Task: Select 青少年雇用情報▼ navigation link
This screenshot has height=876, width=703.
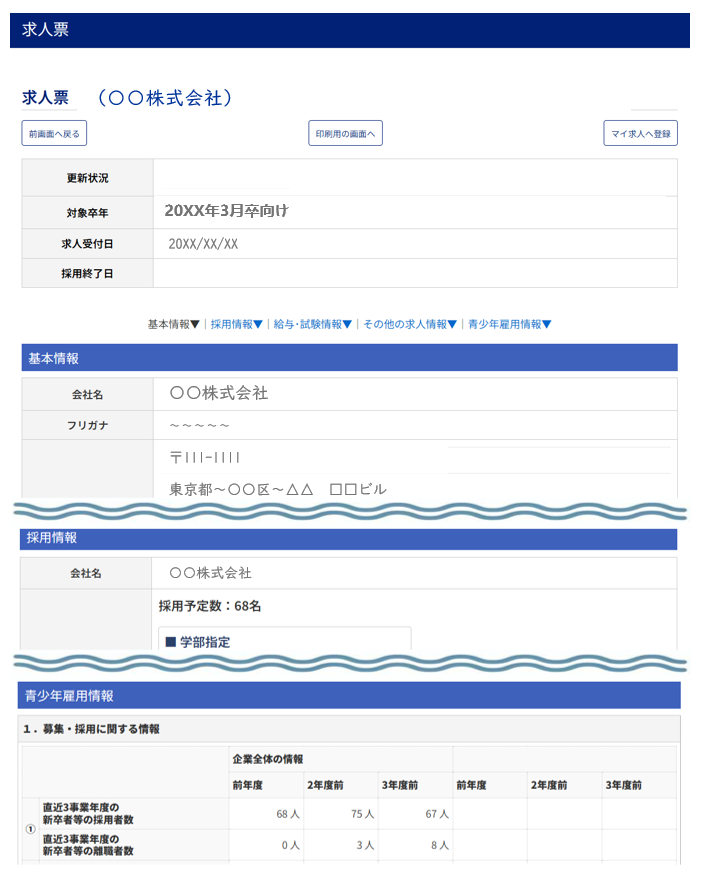Action: (x=509, y=324)
